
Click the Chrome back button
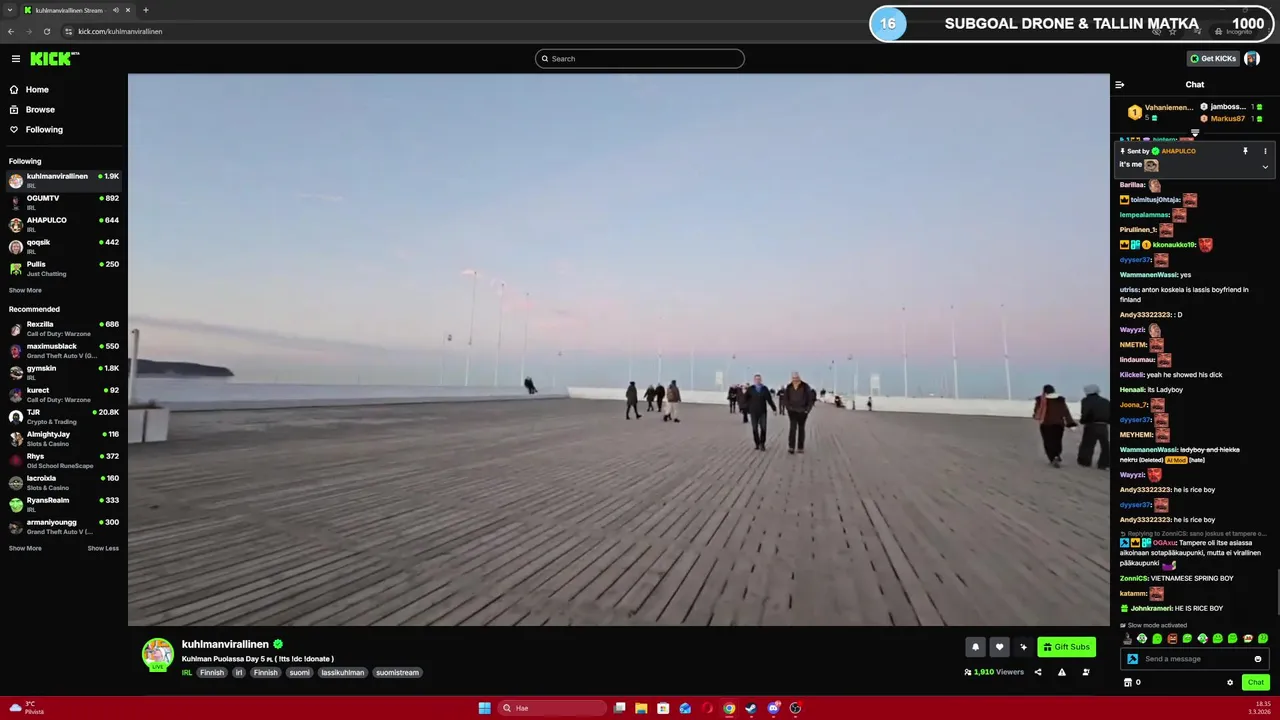[11, 31]
